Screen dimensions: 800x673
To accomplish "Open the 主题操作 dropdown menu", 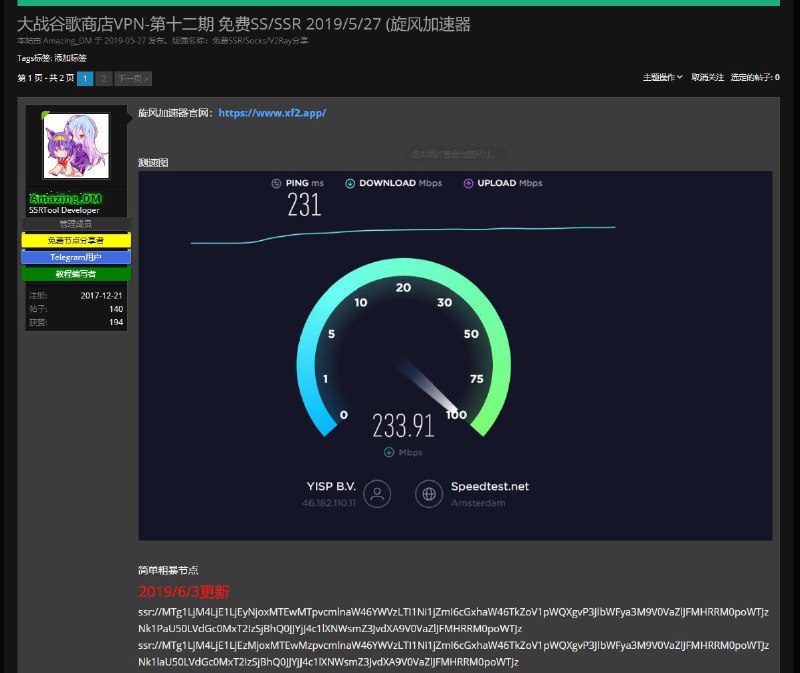I will click(662, 78).
